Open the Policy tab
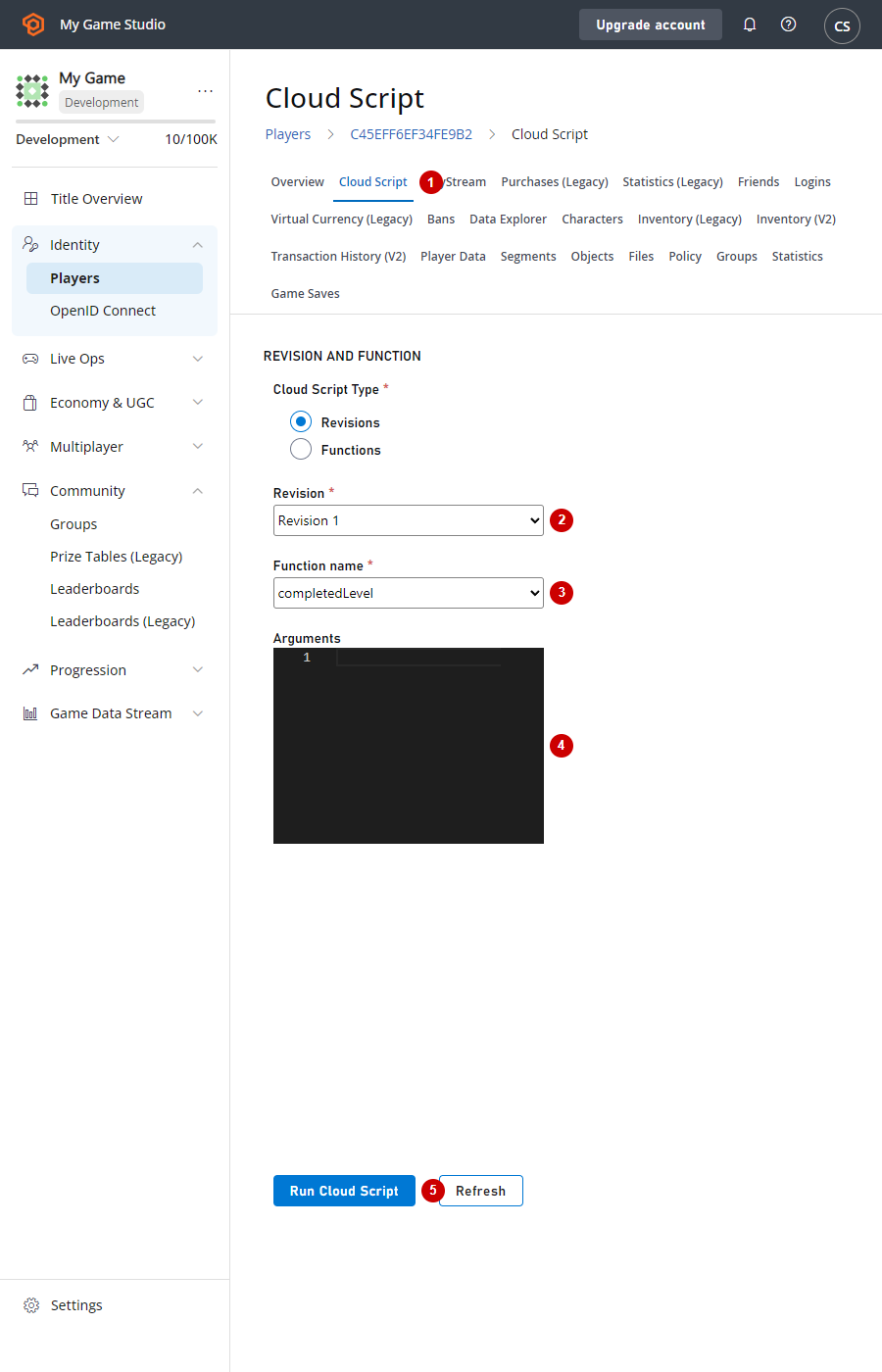 pos(686,257)
